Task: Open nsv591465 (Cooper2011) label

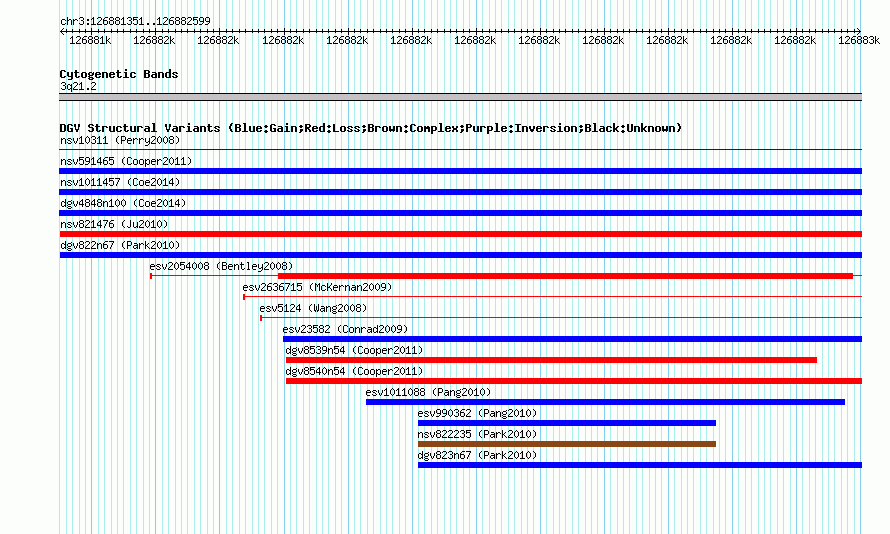Action: click(x=126, y=161)
